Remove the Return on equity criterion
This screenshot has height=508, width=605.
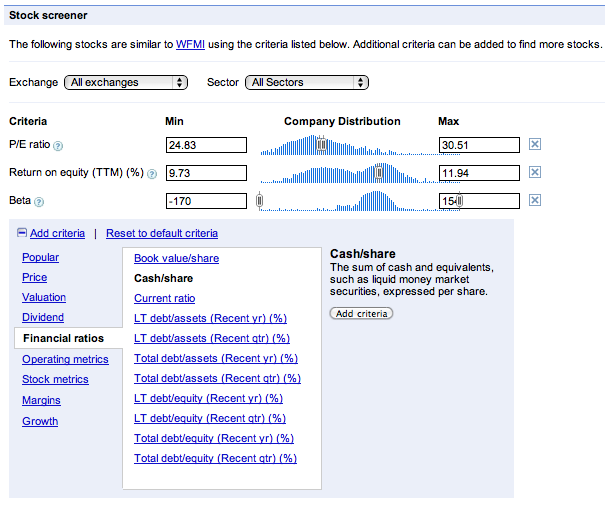(x=534, y=172)
